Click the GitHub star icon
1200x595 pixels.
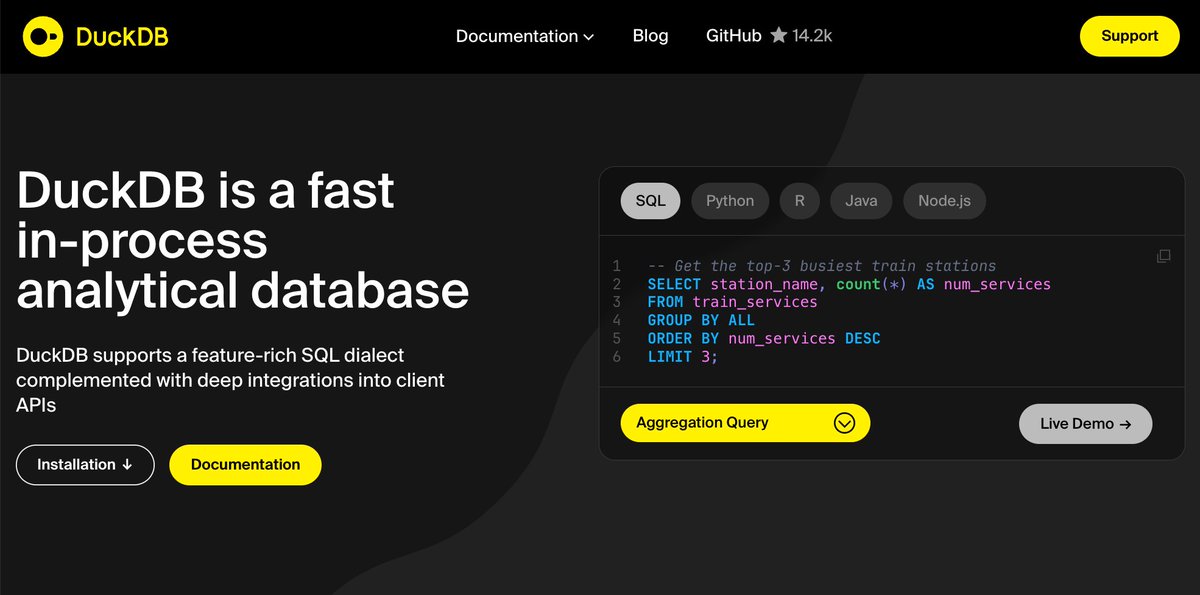coord(779,36)
